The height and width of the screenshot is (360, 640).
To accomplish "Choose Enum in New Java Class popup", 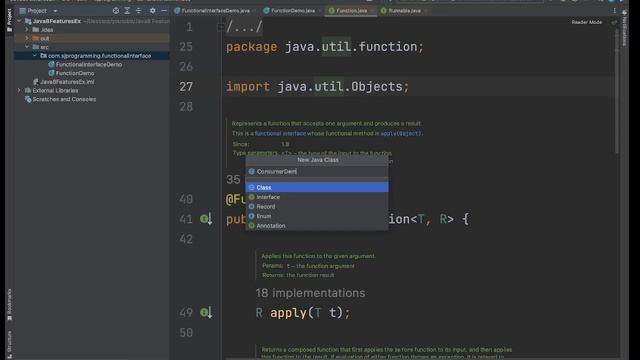I will [x=317, y=216].
